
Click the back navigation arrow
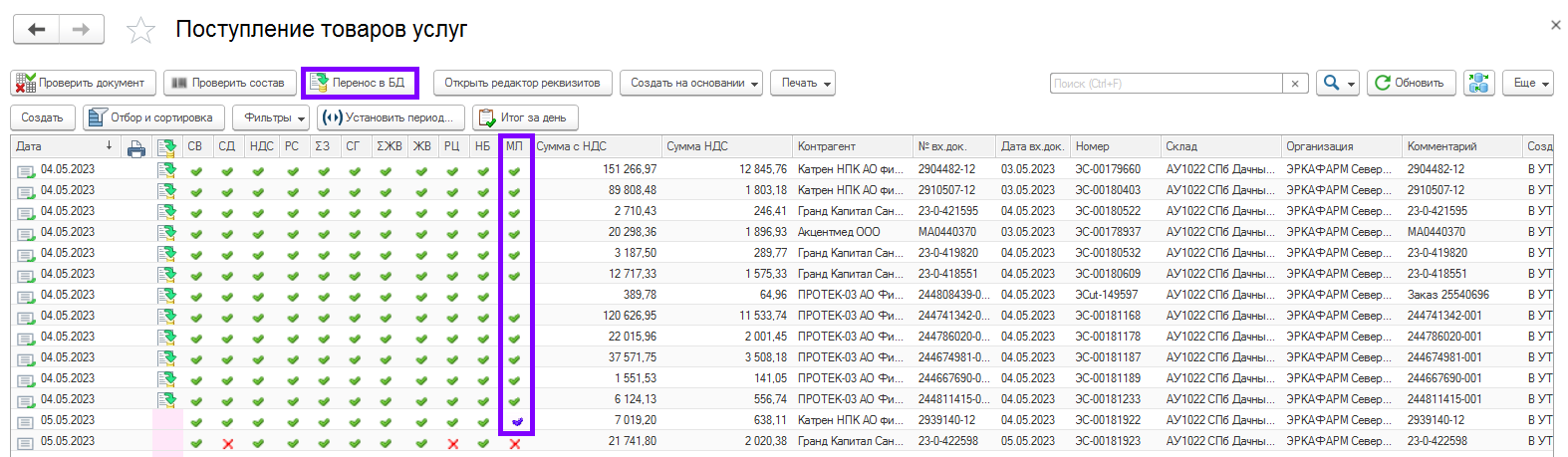point(37,30)
